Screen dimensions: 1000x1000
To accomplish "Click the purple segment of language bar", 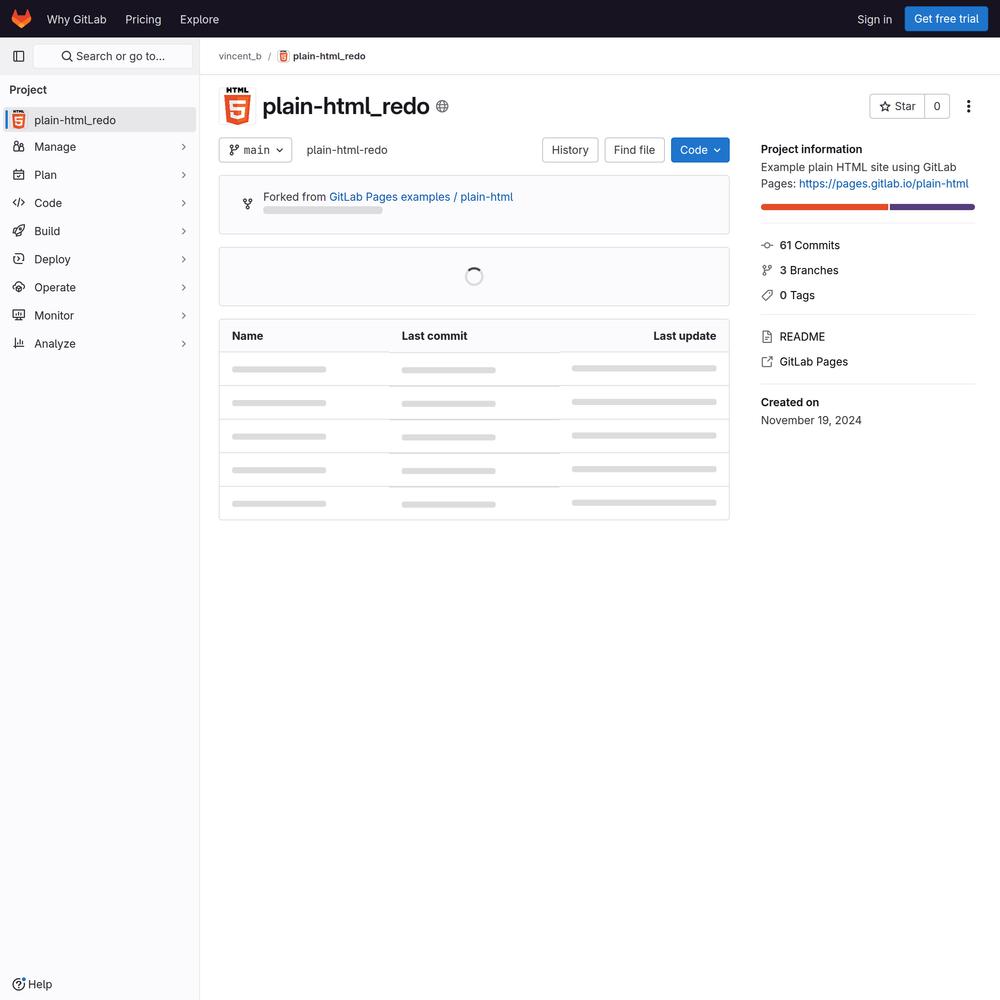I will 932,207.
